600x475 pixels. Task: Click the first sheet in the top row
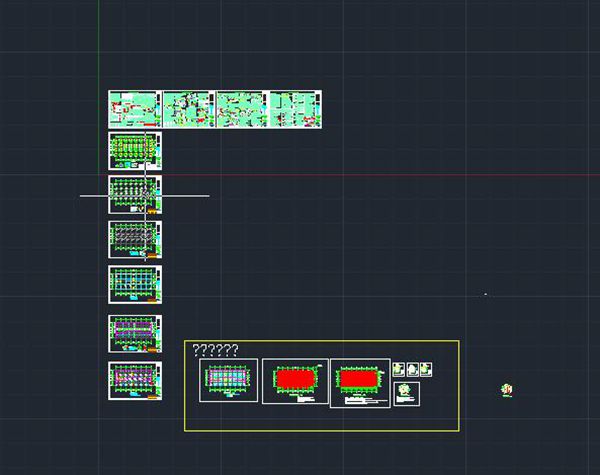135,110
